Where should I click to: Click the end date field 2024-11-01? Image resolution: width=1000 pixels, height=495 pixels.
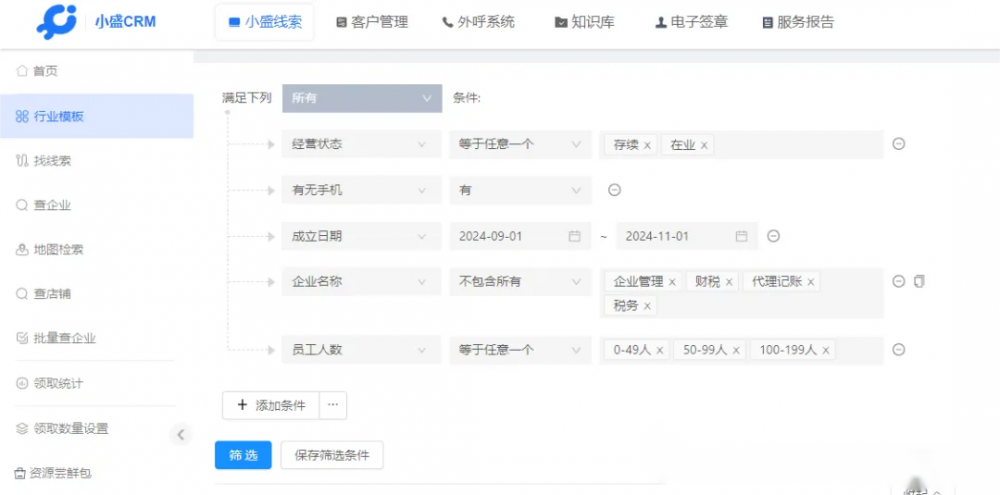[687, 236]
